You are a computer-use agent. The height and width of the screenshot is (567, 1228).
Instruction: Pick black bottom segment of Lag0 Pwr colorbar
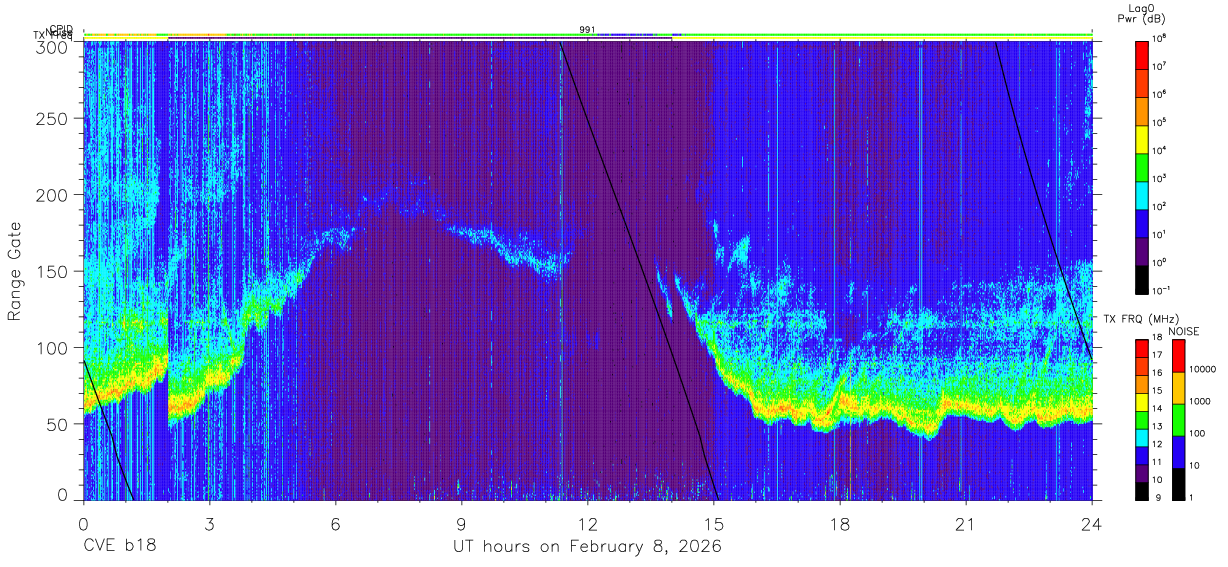pyautogui.click(x=1141, y=278)
